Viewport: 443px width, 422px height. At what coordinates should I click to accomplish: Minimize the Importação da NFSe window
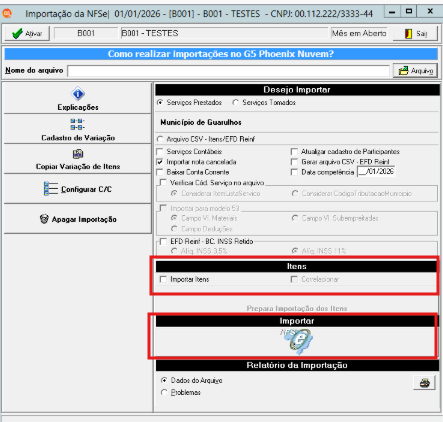pos(392,12)
